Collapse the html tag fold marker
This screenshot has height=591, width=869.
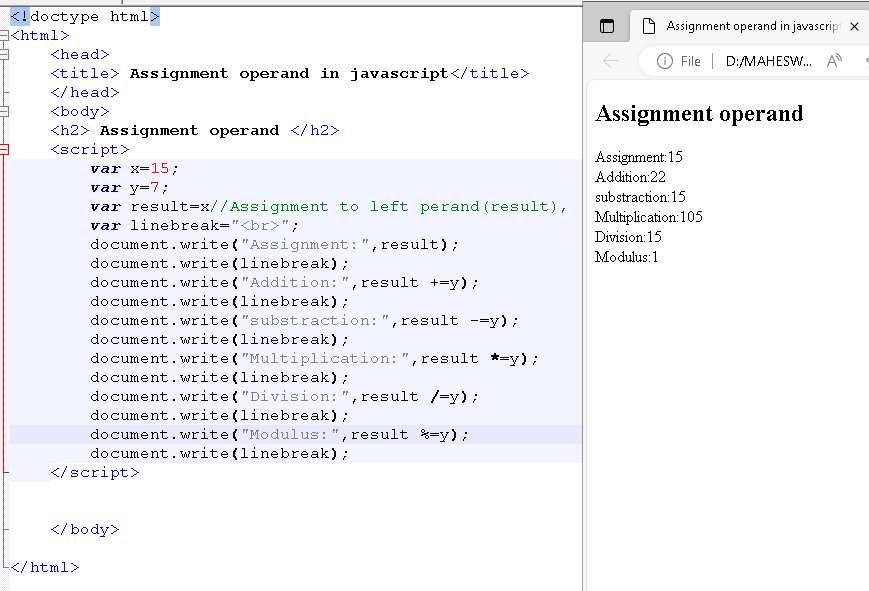click(4, 36)
